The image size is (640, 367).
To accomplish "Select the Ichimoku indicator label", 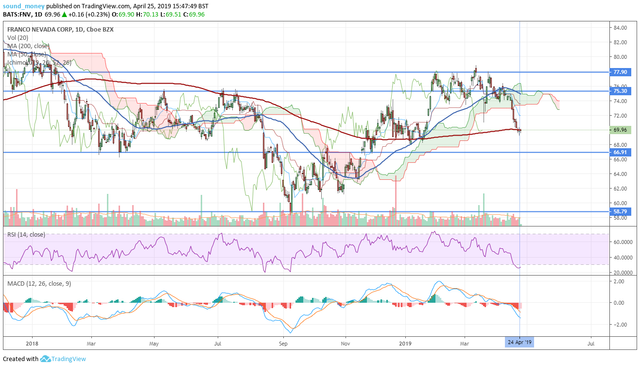I will click(40, 62).
